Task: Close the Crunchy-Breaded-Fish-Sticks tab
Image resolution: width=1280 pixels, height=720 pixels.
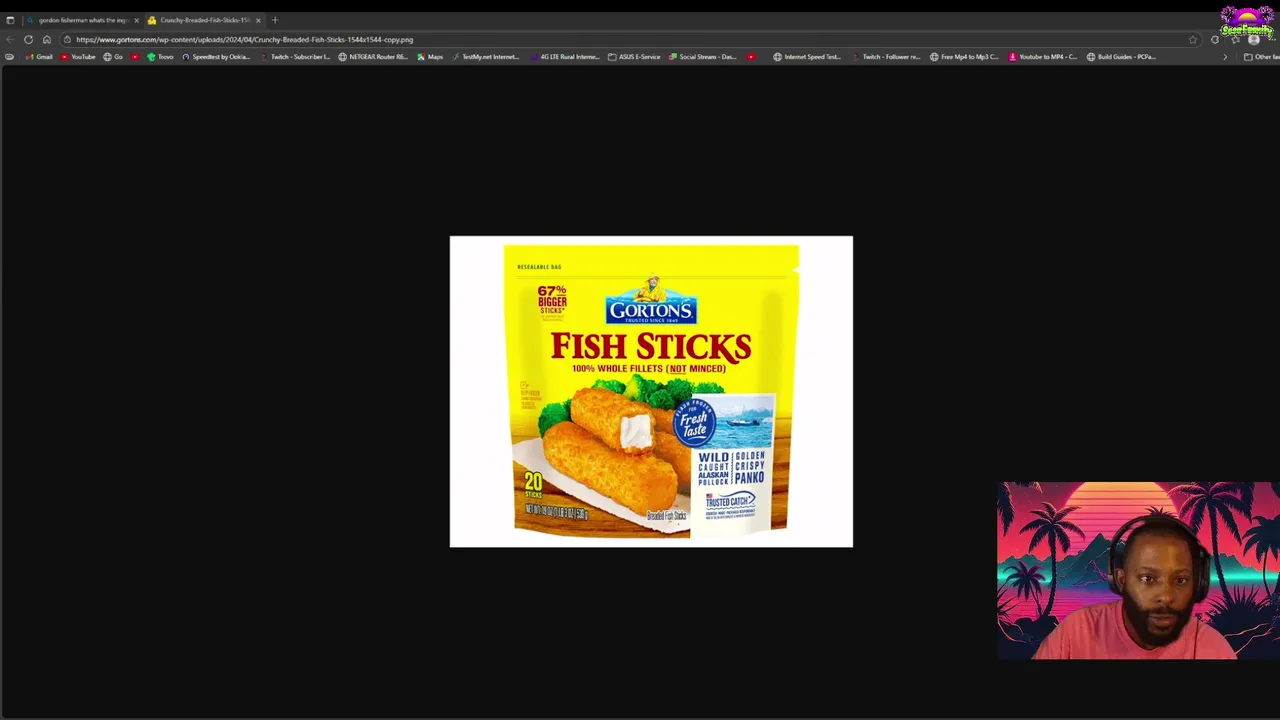Action: [x=258, y=20]
